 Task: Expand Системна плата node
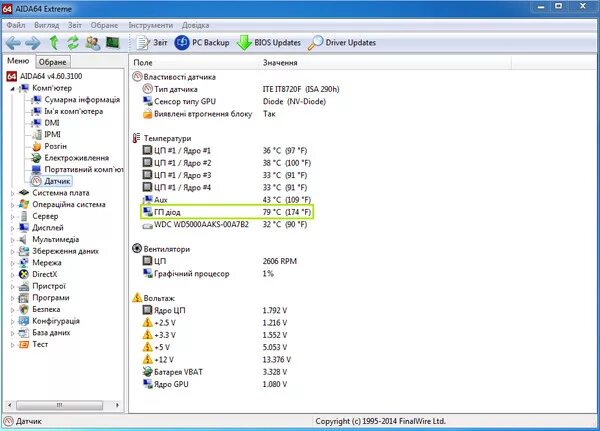12,193
